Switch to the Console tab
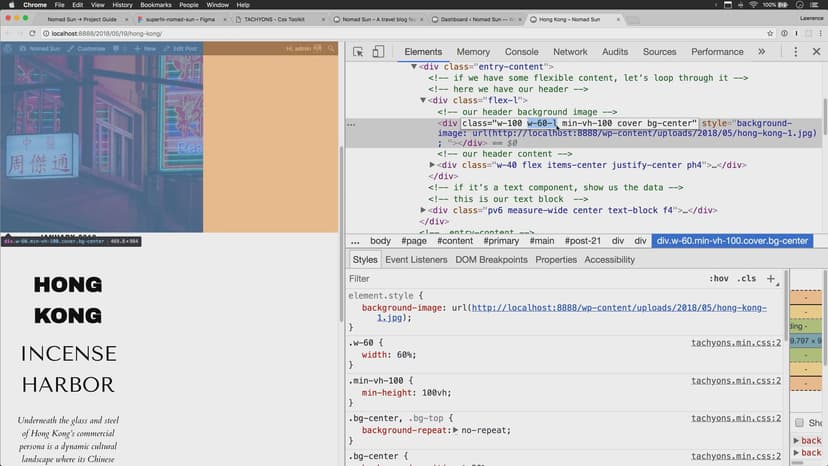The height and width of the screenshot is (466, 828). (x=521, y=52)
